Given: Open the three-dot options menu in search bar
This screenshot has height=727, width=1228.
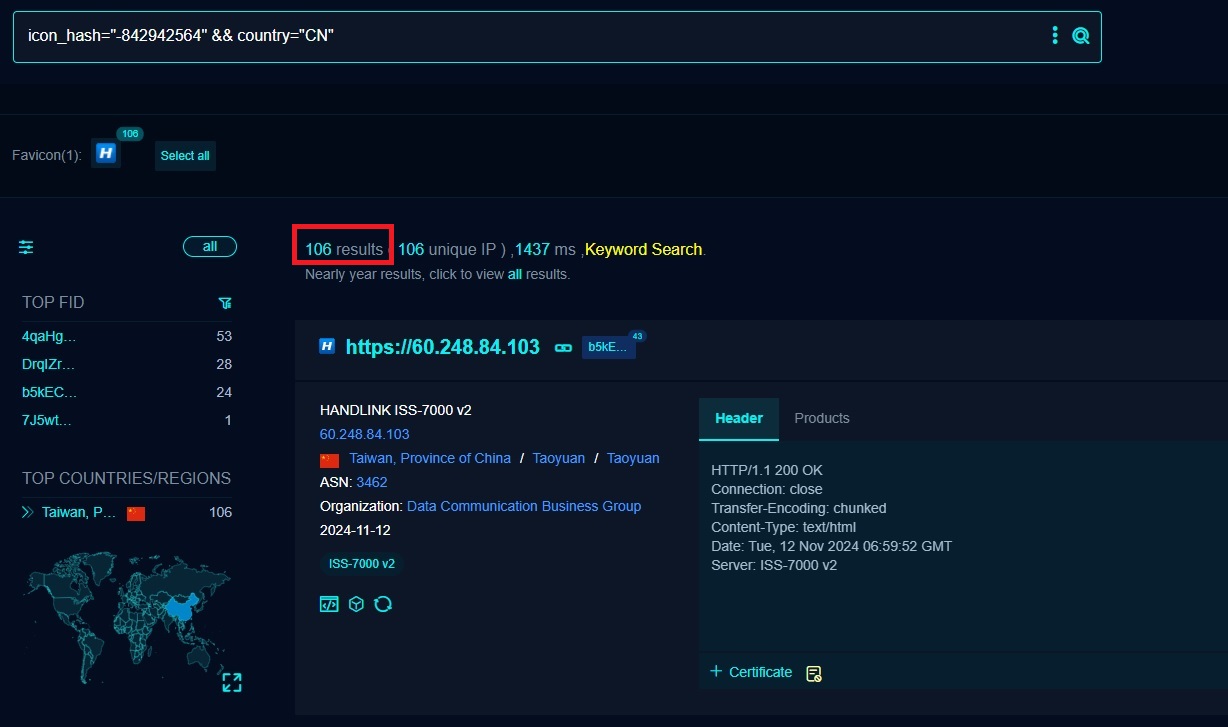Looking at the screenshot, I should click(1054, 36).
